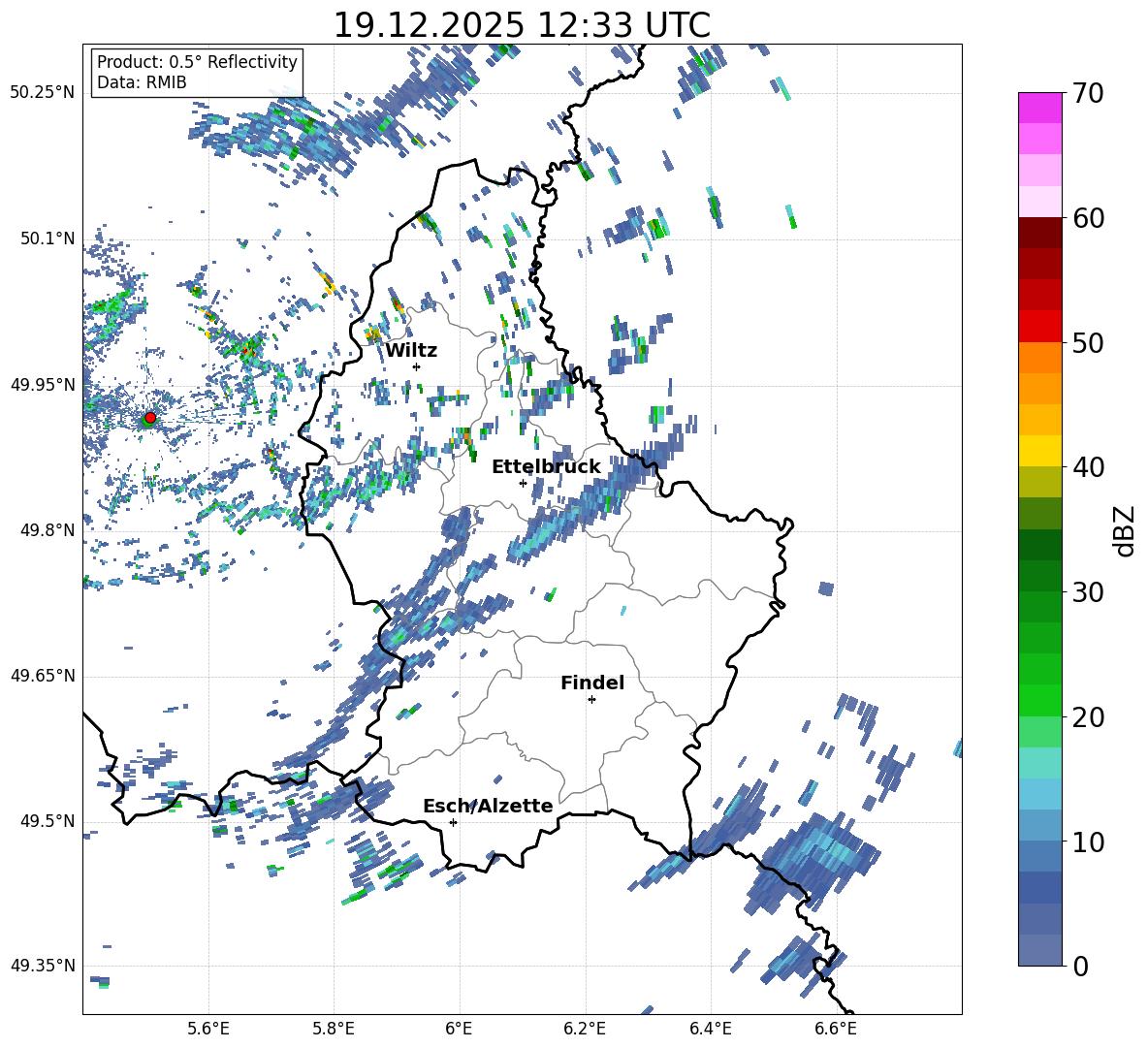
Task: Click the 50.25°N latitude label
Action: point(43,92)
